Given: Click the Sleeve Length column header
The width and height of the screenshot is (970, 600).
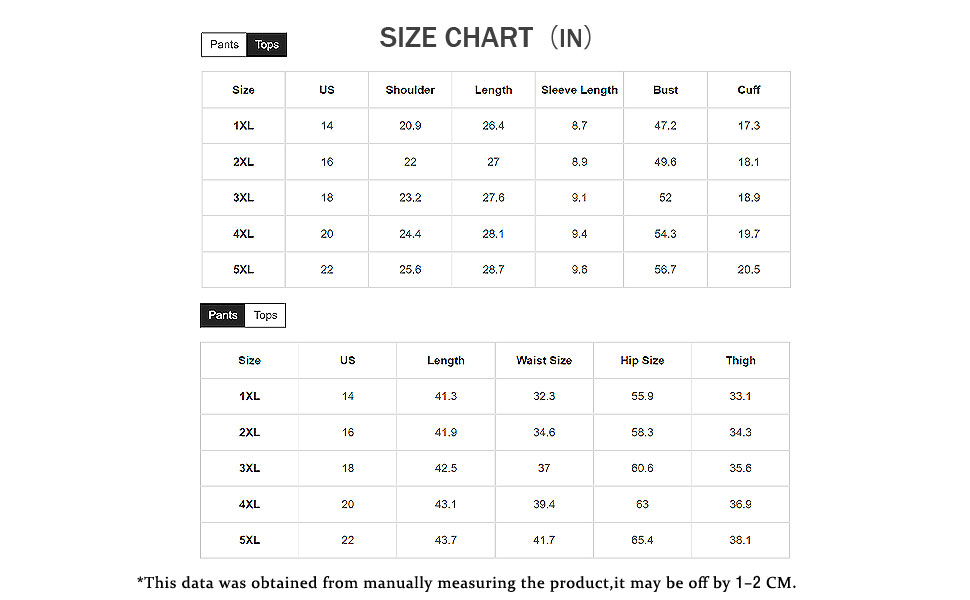Looking at the screenshot, I should click(580, 90).
